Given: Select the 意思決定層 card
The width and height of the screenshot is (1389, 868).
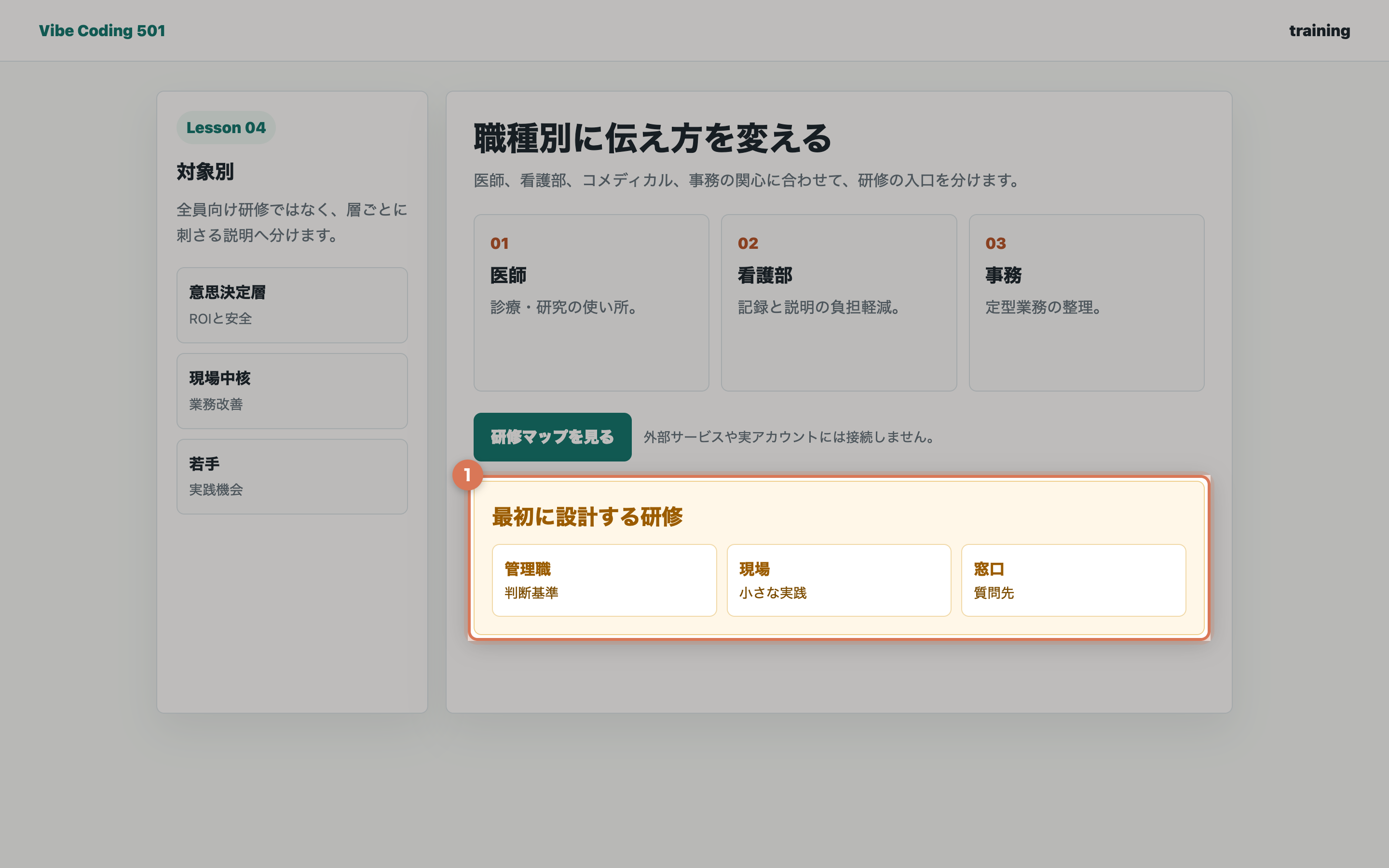Looking at the screenshot, I should click(x=292, y=305).
